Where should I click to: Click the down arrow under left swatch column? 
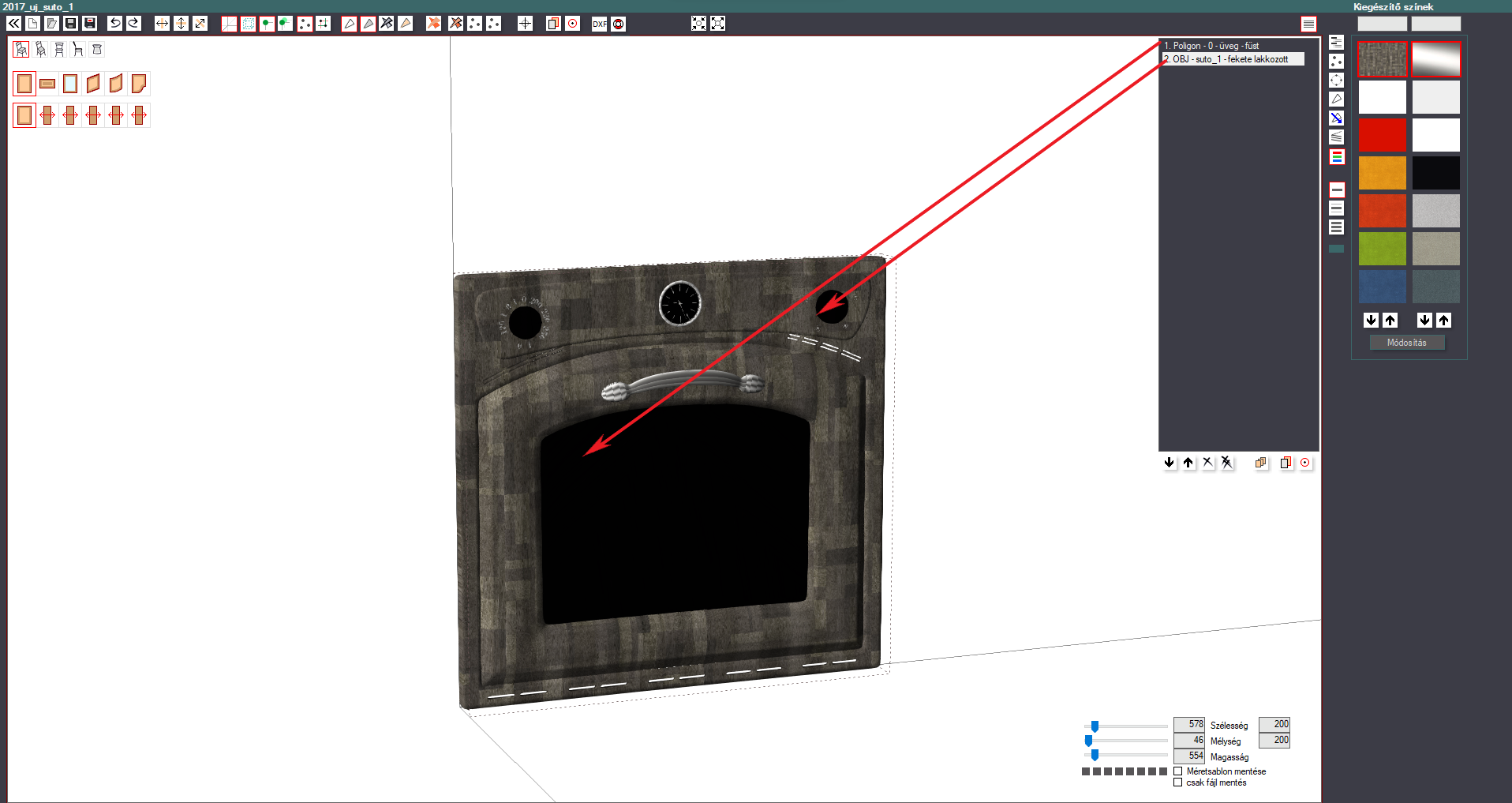pos(1371,320)
